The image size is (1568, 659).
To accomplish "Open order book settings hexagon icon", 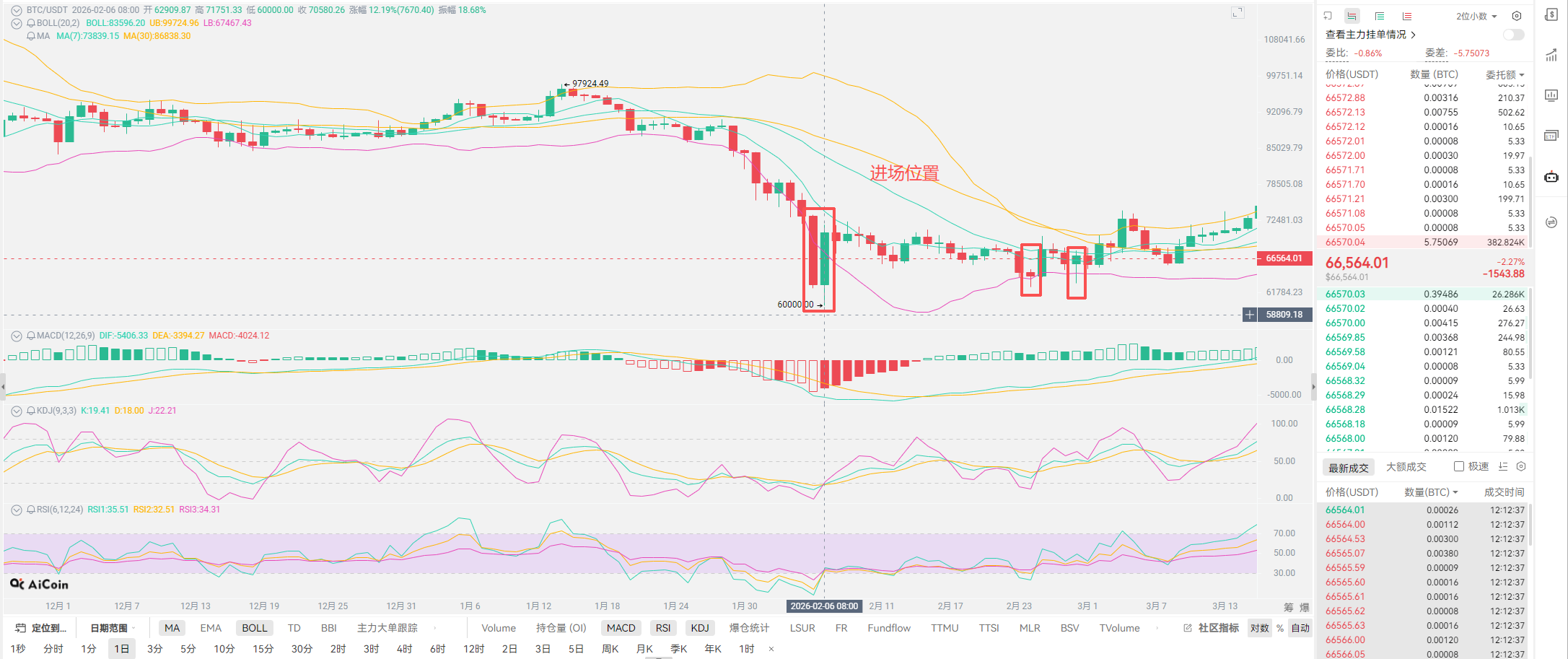I will (1516, 16).
